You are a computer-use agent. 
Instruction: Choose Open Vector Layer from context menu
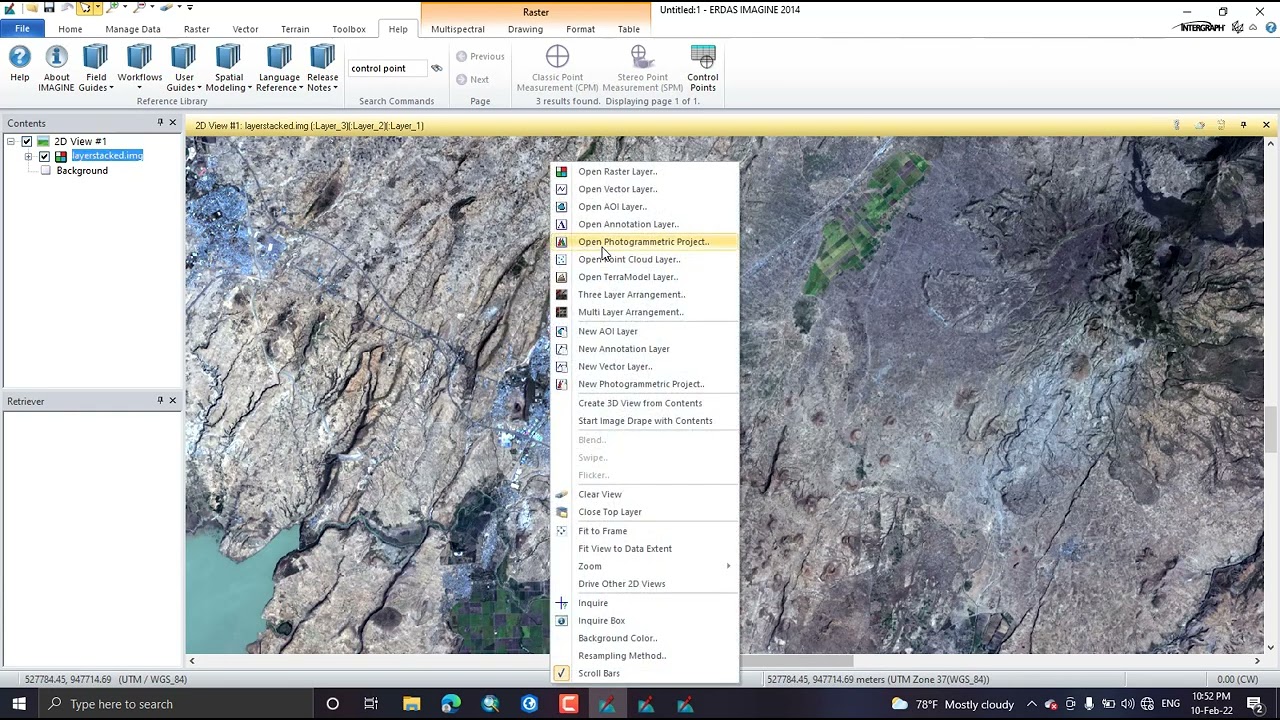pyautogui.click(x=645, y=189)
